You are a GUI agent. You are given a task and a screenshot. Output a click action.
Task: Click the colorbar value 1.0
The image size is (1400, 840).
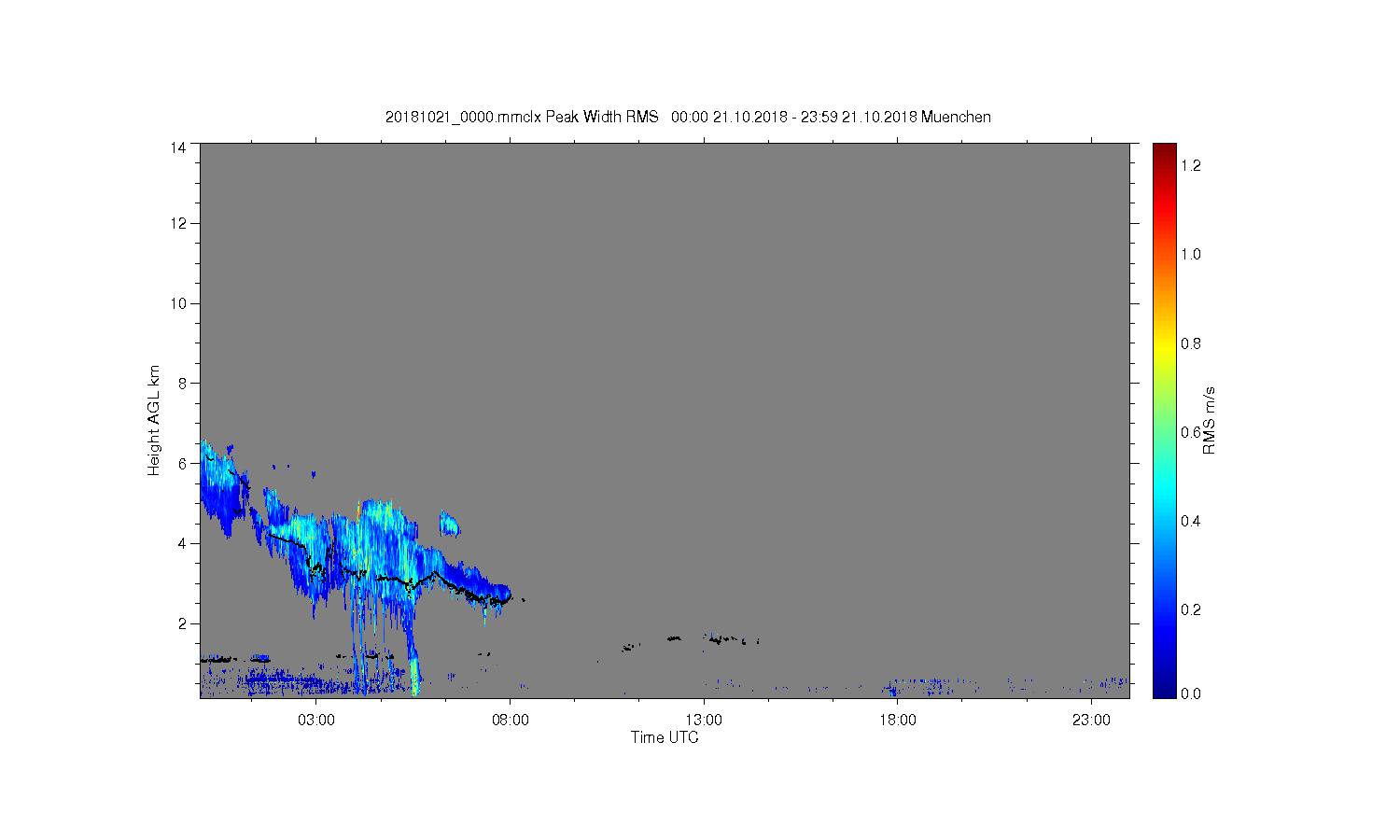tap(1190, 254)
